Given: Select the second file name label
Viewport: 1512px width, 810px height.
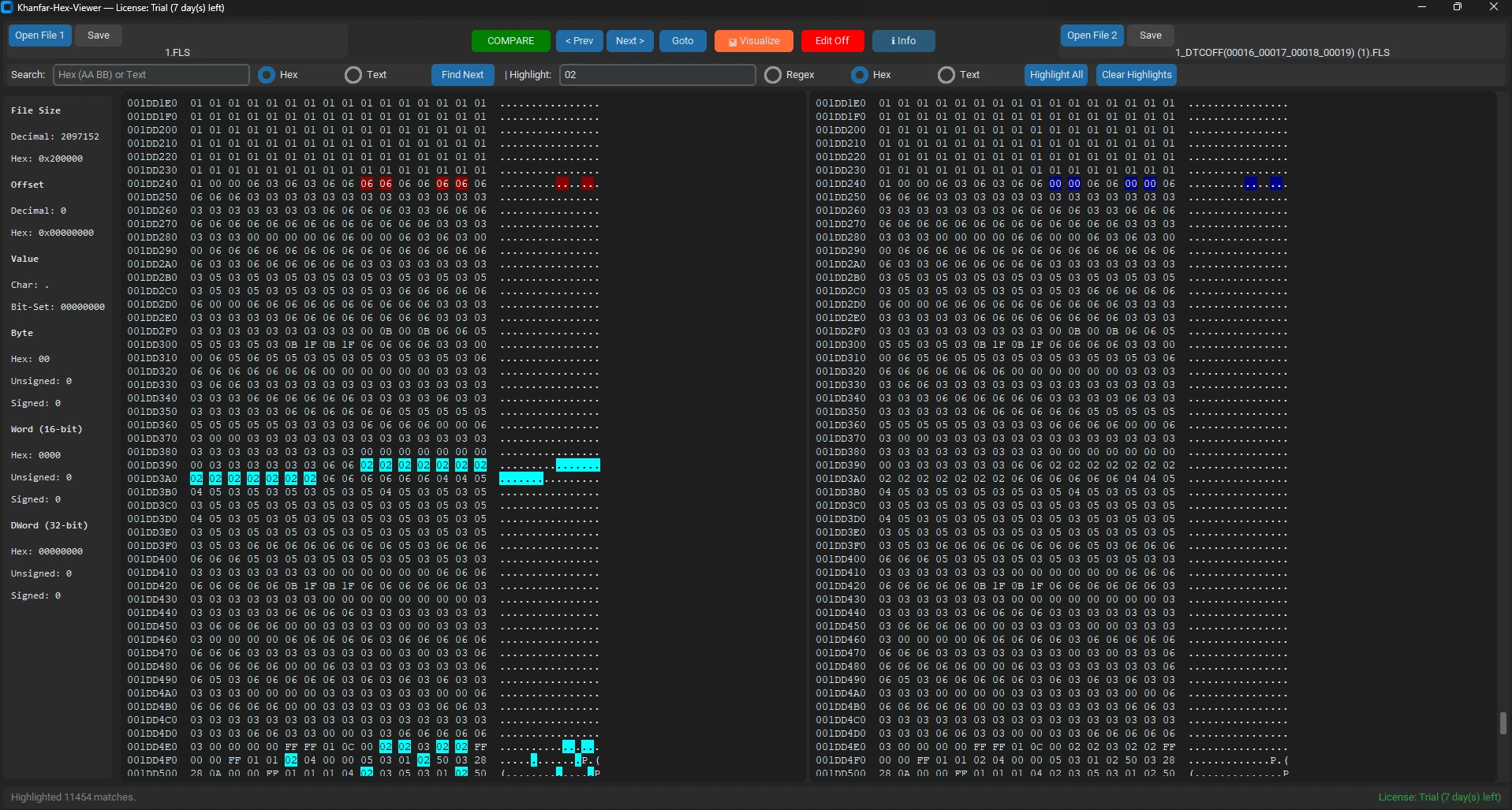Looking at the screenshot, I should [1282, 52].
